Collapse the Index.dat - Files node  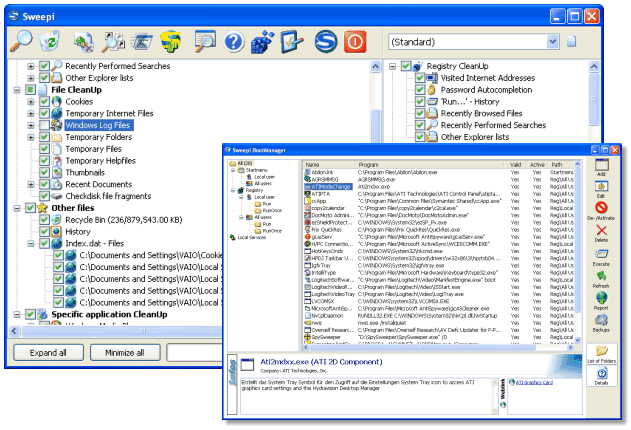coord(31,244)
